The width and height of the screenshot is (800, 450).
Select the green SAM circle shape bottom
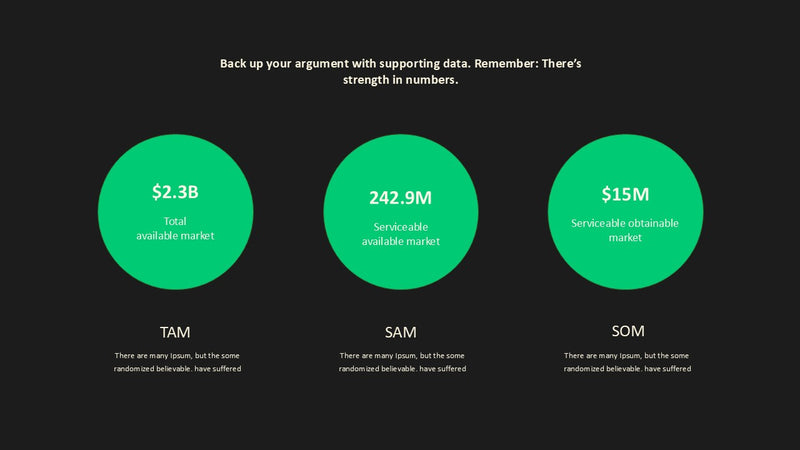[x=401, y=281]
